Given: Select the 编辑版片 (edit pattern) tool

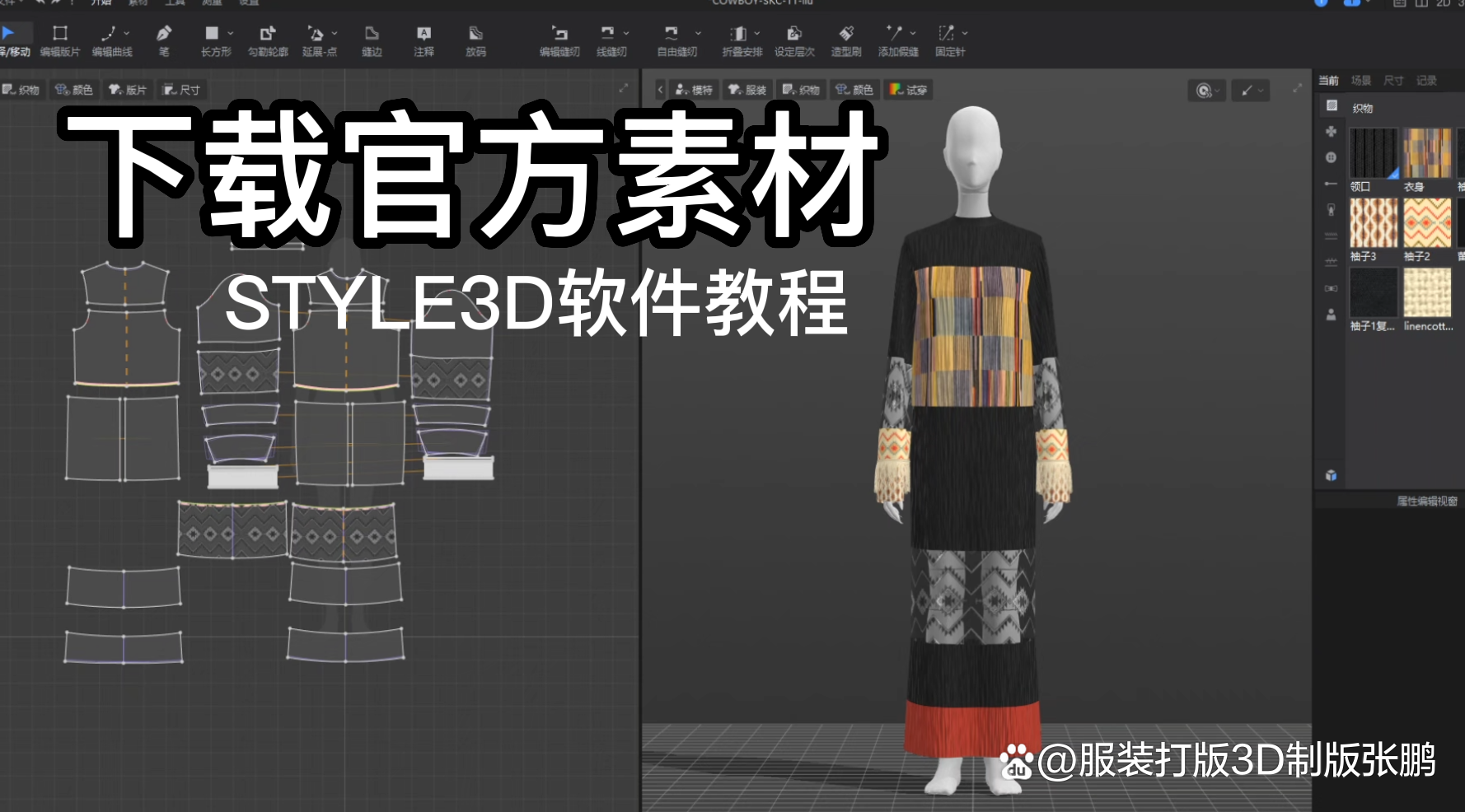Looking at the screenshot, I should pos(59,40).
